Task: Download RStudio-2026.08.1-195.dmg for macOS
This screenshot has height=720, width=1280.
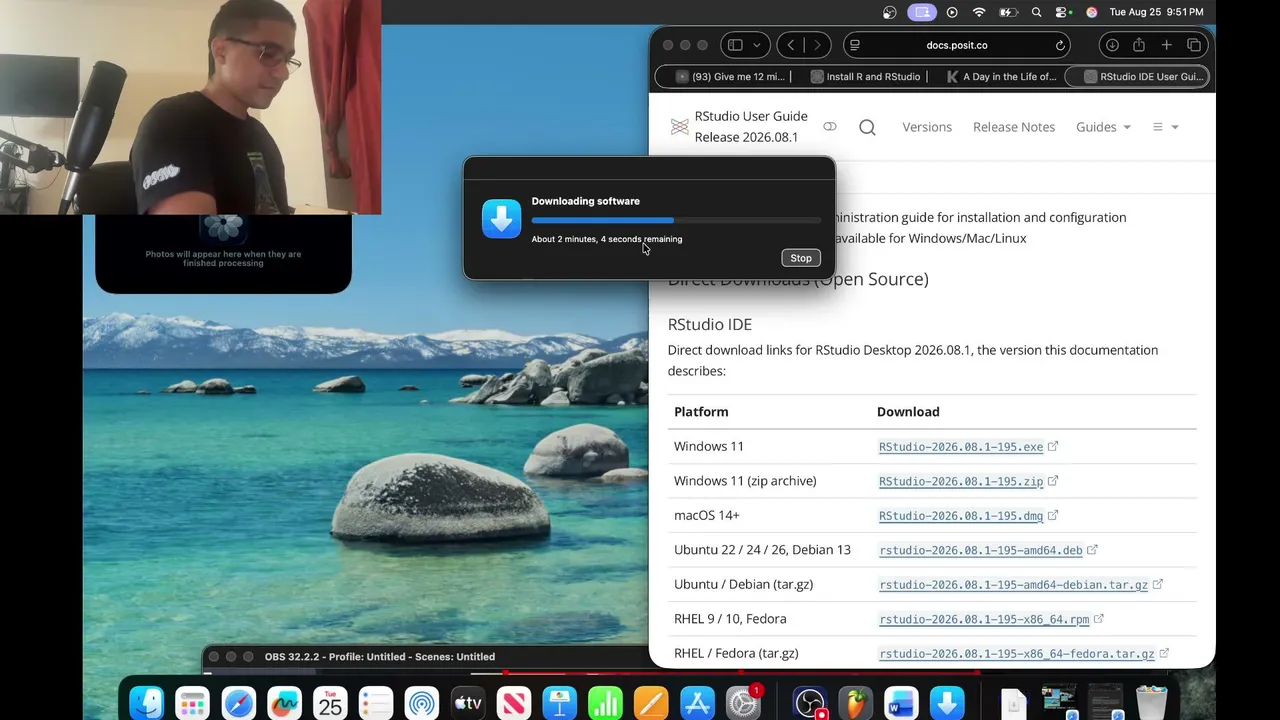Action: [961, 516]
